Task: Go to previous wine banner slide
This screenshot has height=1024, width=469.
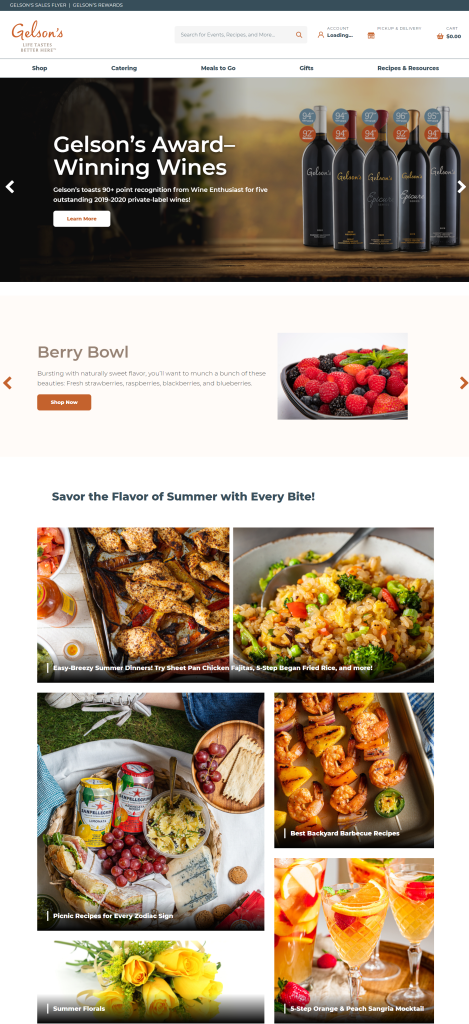Action: [10, 187]
